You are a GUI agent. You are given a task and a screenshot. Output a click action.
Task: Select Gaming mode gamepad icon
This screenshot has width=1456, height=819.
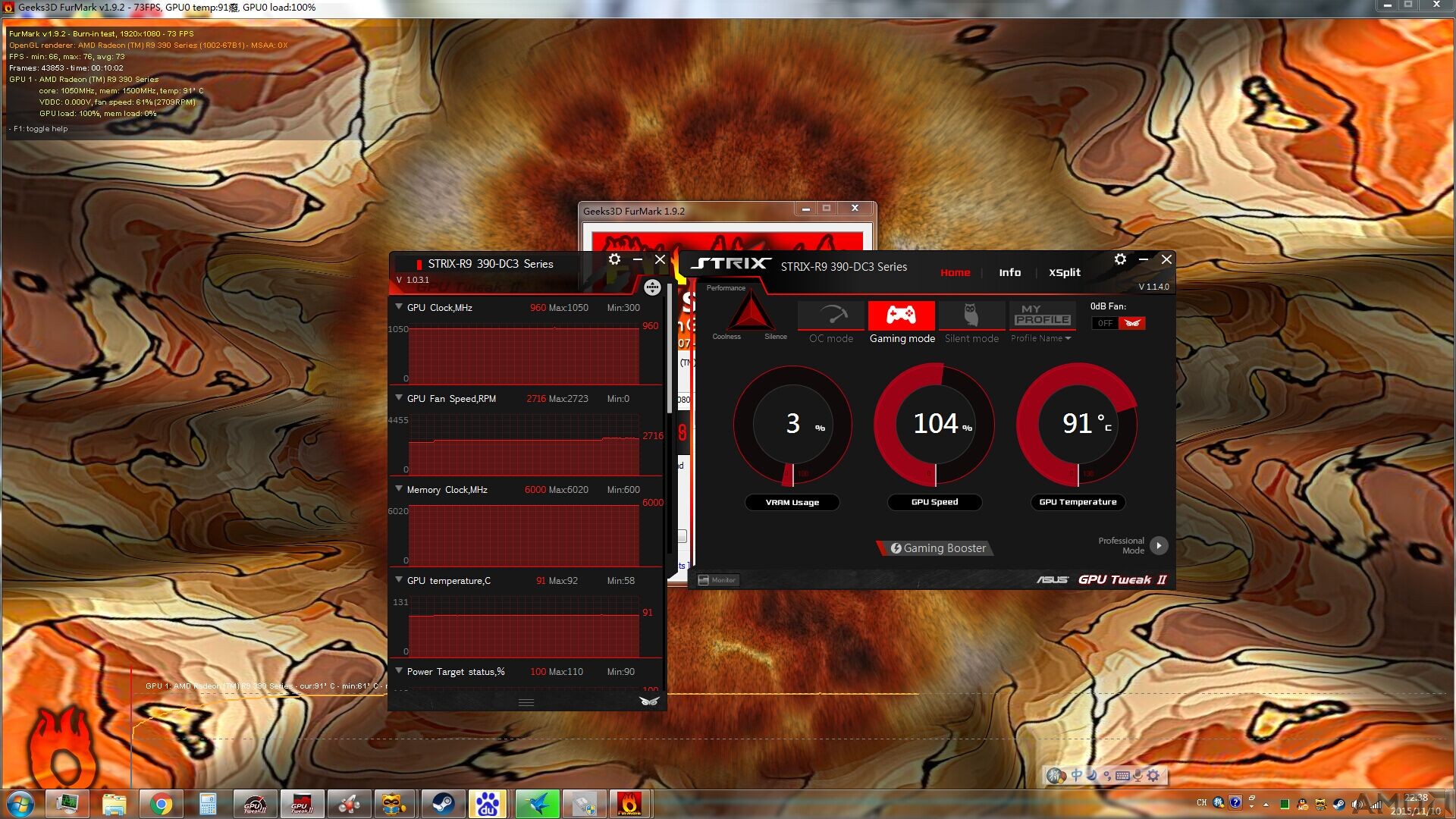(901, 315)
